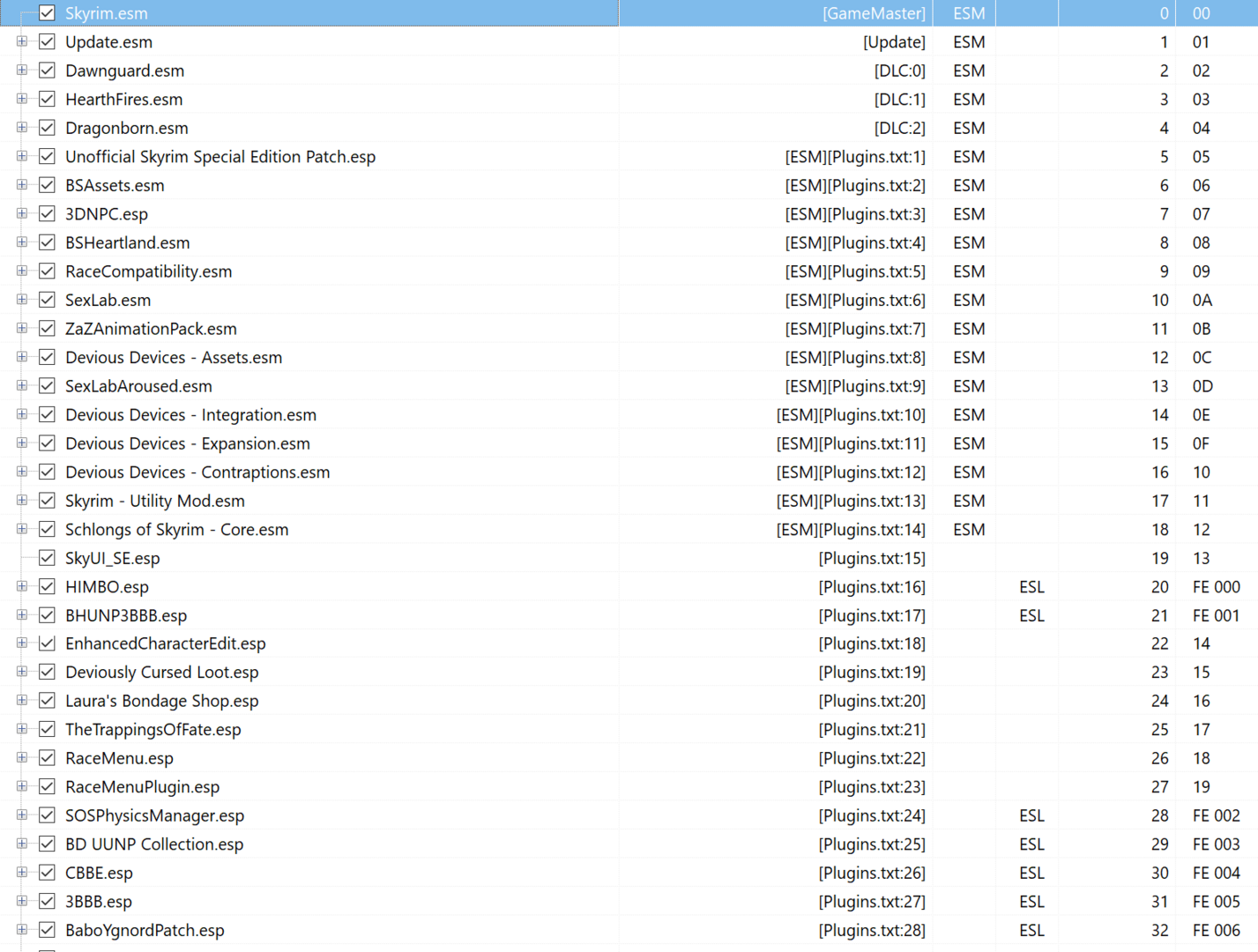Viewport: 1258px width, 952px height.
Task: Expand the Dragonborn.esm tree node
Action: [22, 128]
